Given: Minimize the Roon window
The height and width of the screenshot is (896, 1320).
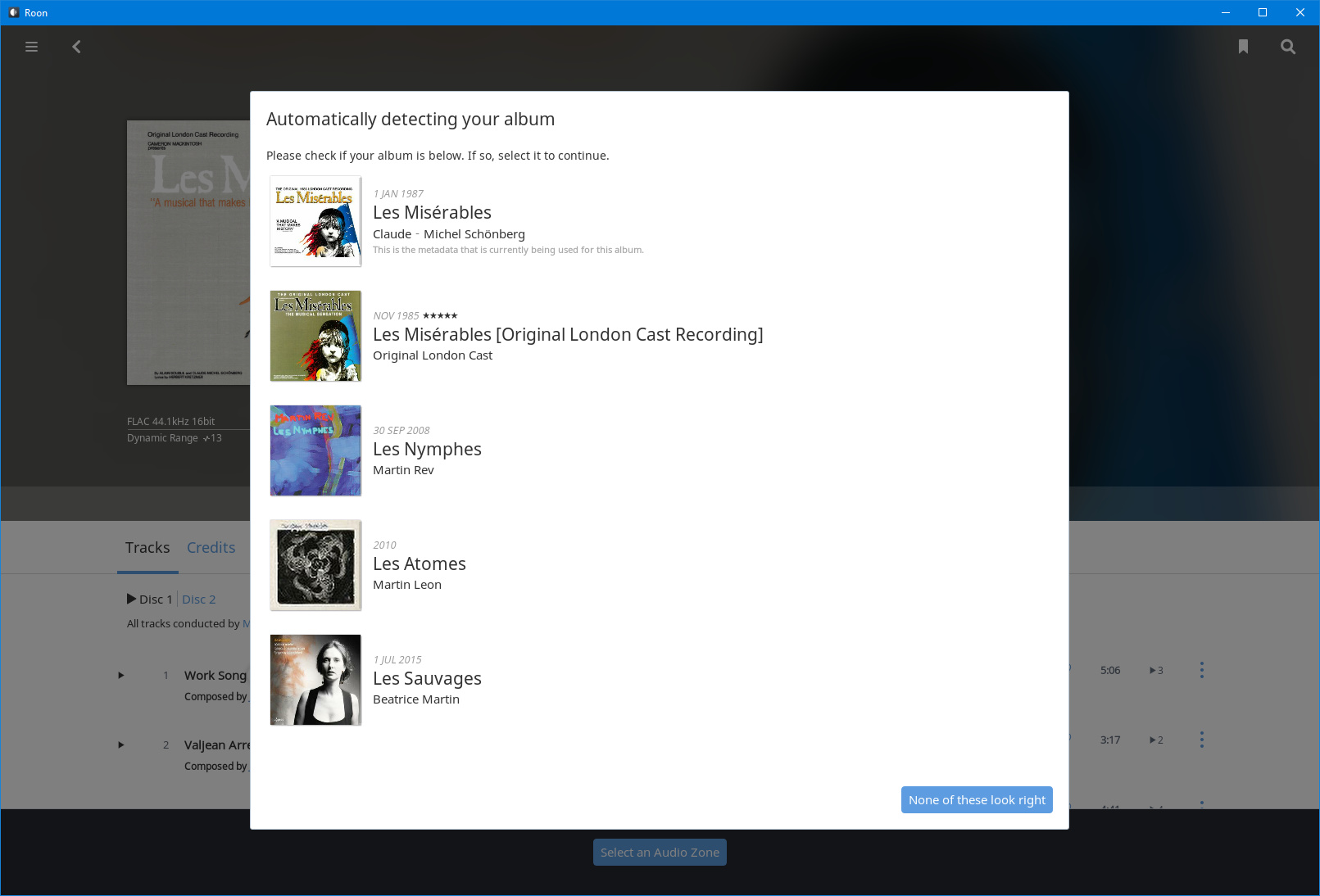Looking at the screenshot, I should tap(1226, 12).
